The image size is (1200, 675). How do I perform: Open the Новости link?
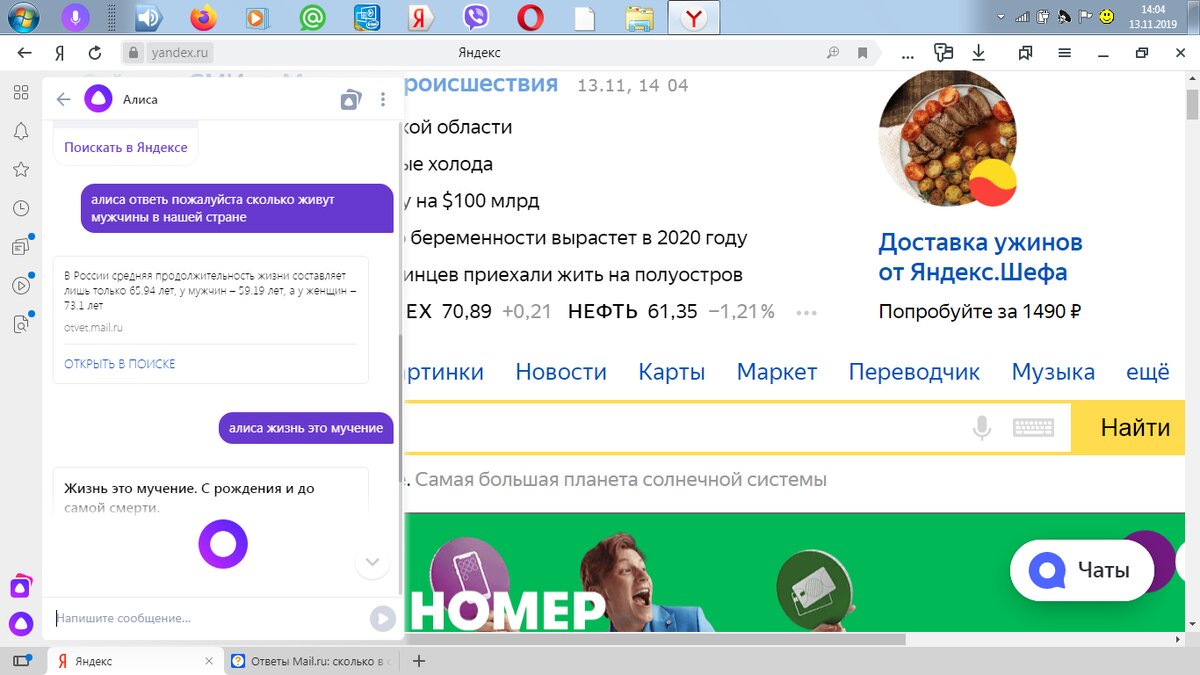tap(561, 372)
